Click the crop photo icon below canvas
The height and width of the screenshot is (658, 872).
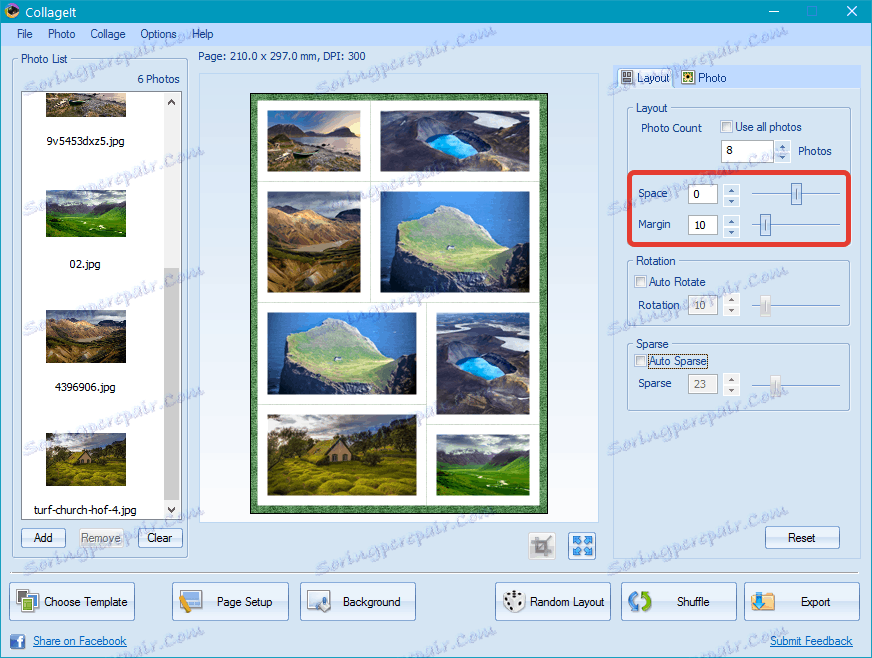pyautogui.click(x=542, y=546)
